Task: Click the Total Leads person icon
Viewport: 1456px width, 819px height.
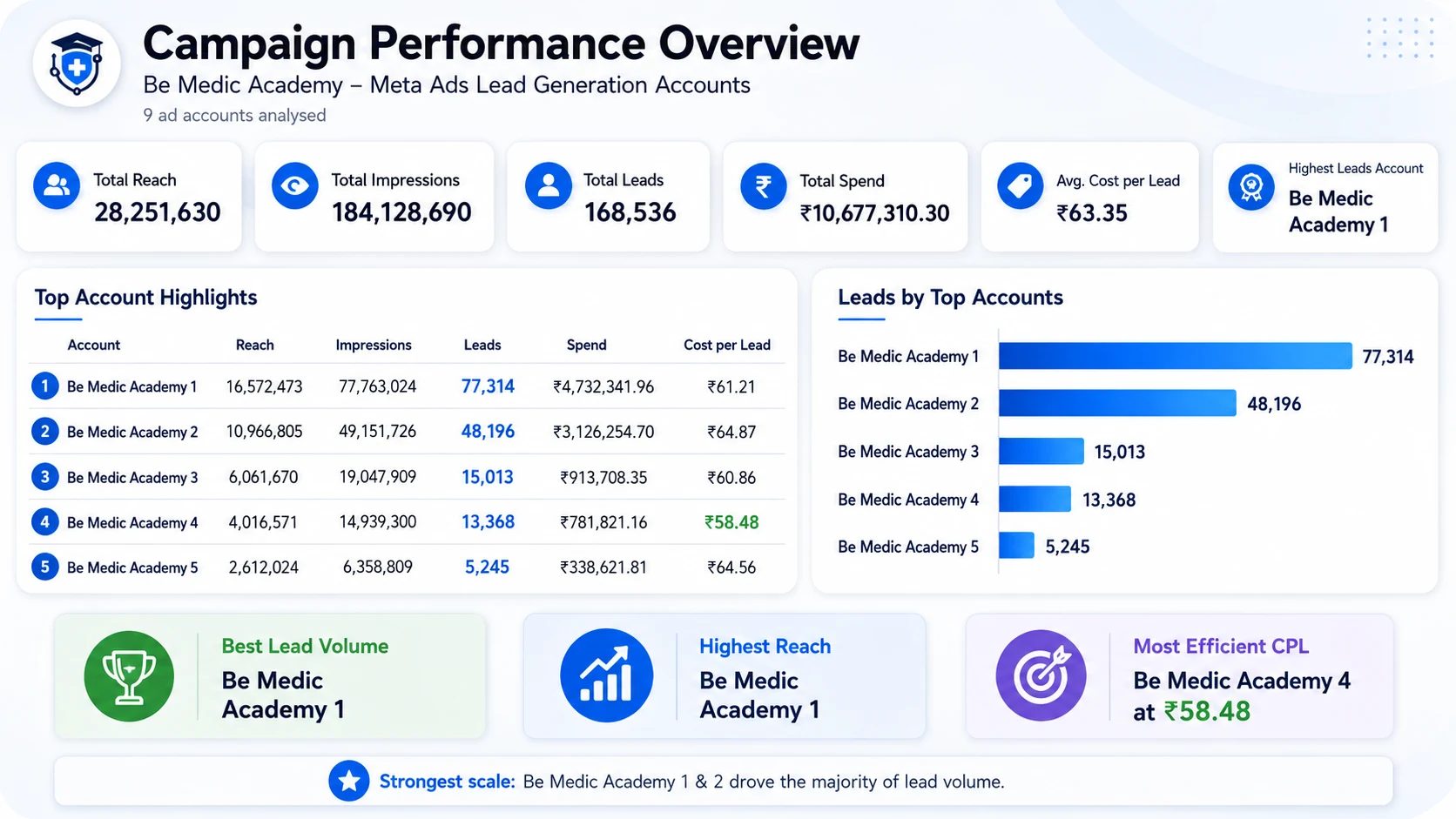Action: [x=549, y=185]
